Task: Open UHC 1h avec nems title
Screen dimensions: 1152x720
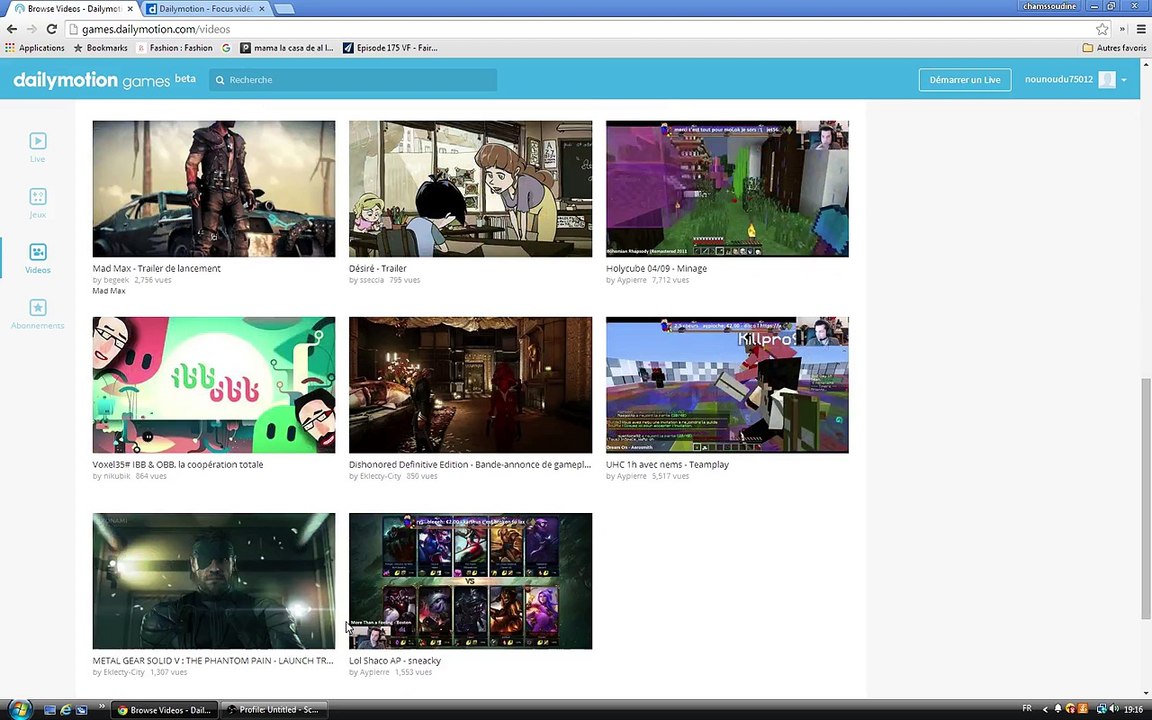Action: pos(667,464)
